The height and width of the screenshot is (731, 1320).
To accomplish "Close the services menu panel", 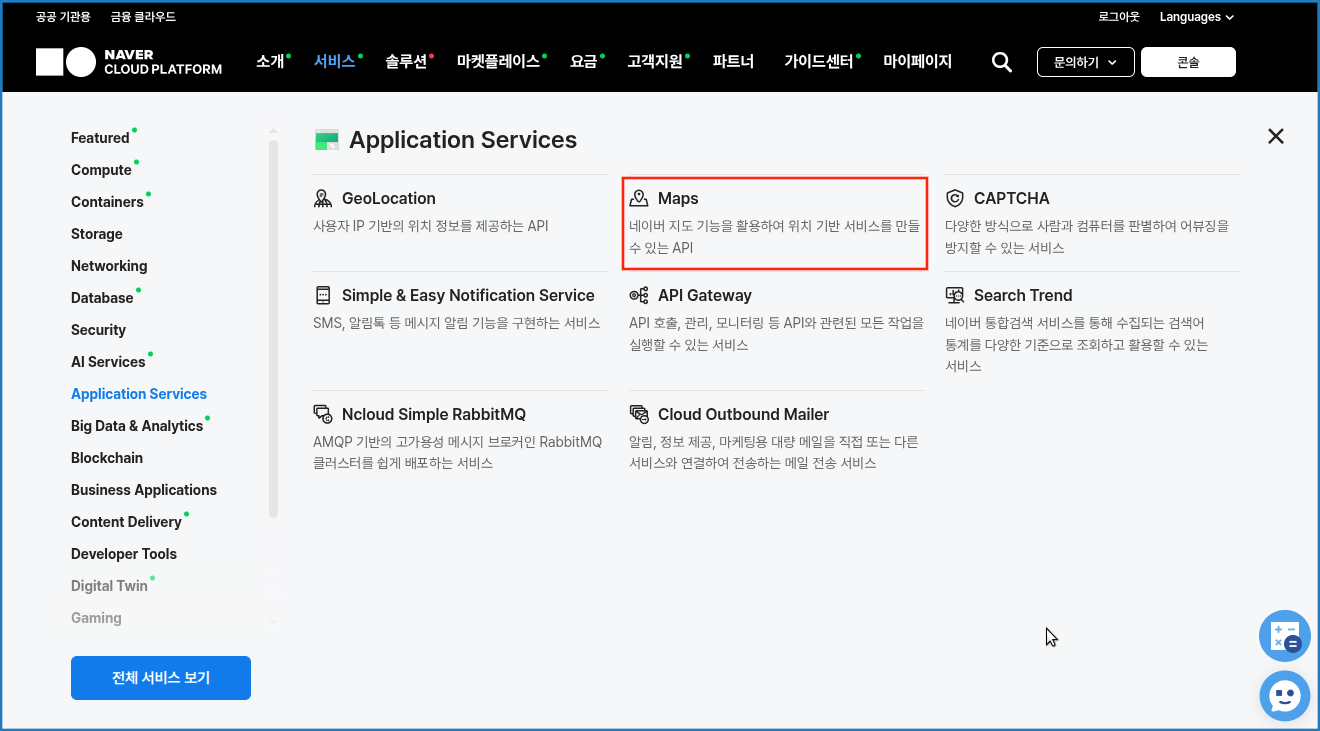I will [x=1275, y=136].
